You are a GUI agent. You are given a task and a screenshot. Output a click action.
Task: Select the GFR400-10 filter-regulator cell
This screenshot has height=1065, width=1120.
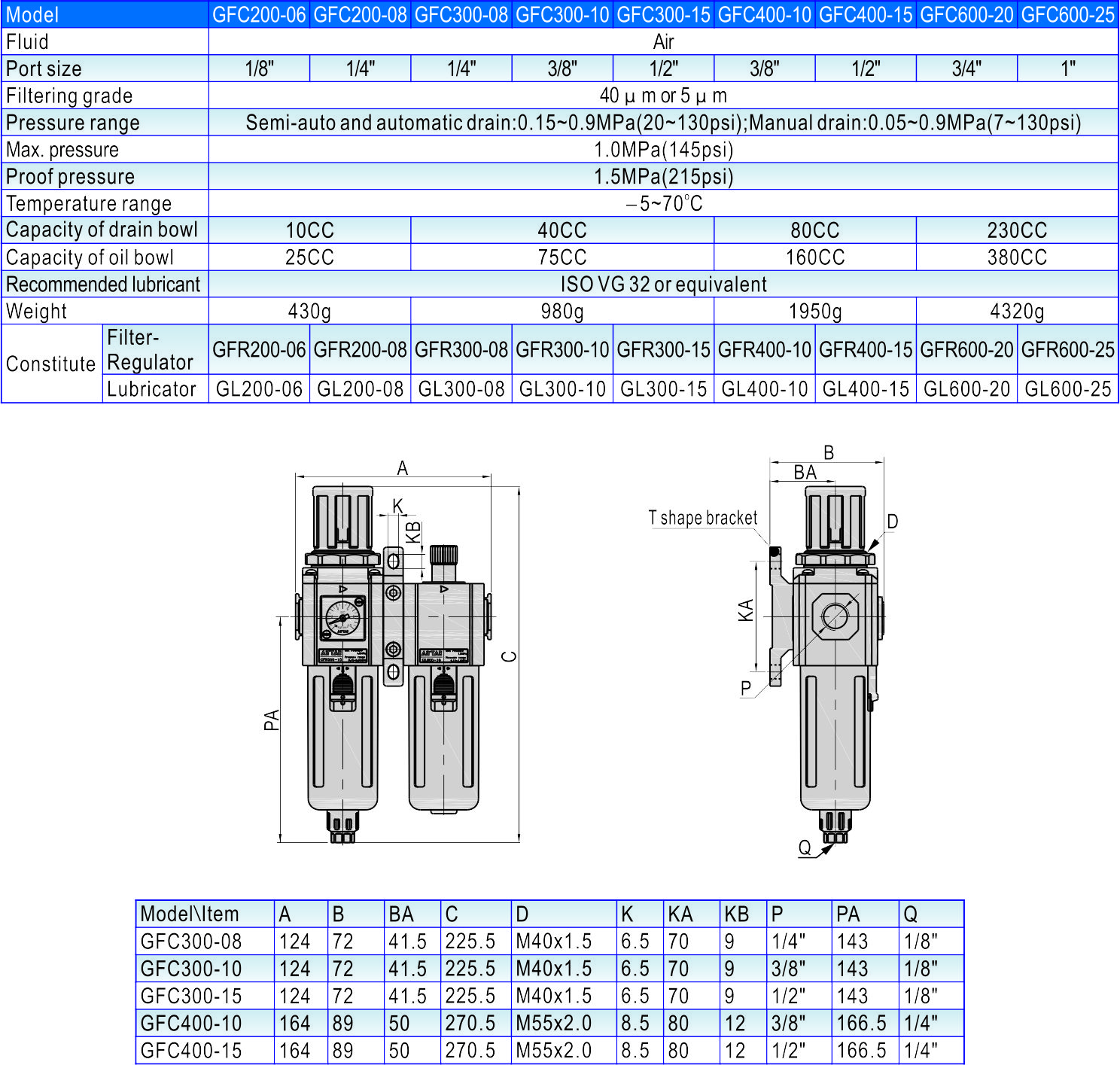coord(765,350)
